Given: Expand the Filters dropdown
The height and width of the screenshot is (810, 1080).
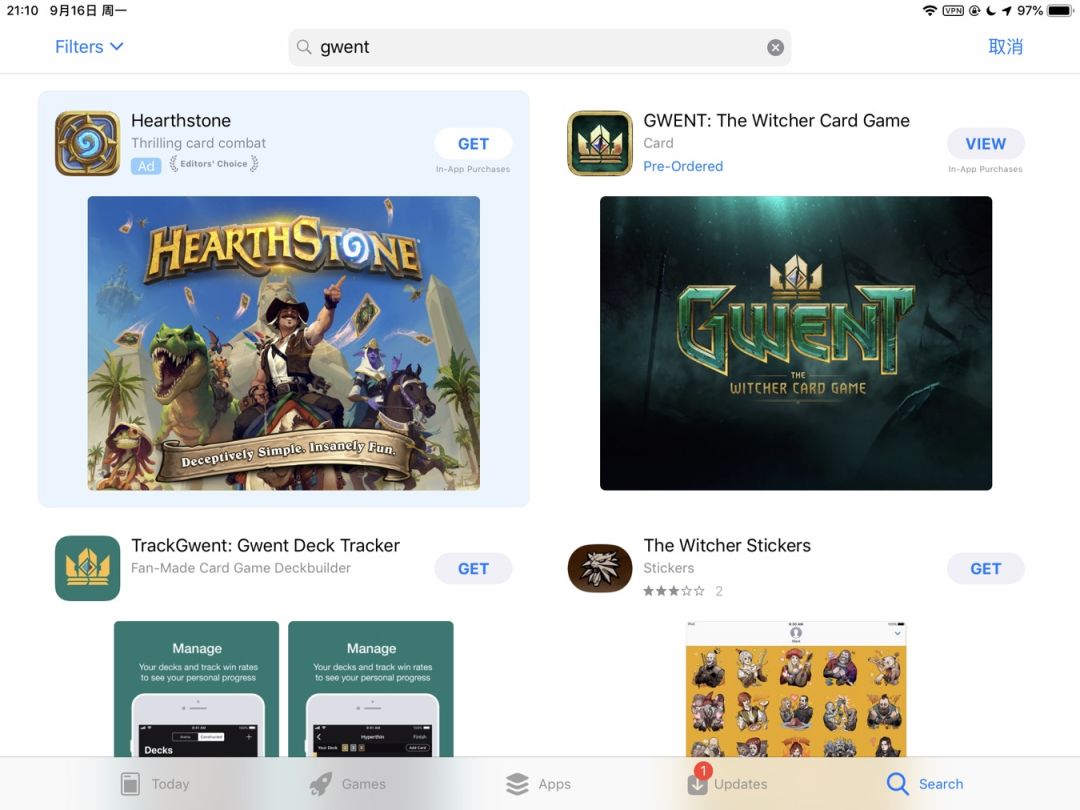Looking at the screenshot, I should pyautogui.click(x=90, y=47).
